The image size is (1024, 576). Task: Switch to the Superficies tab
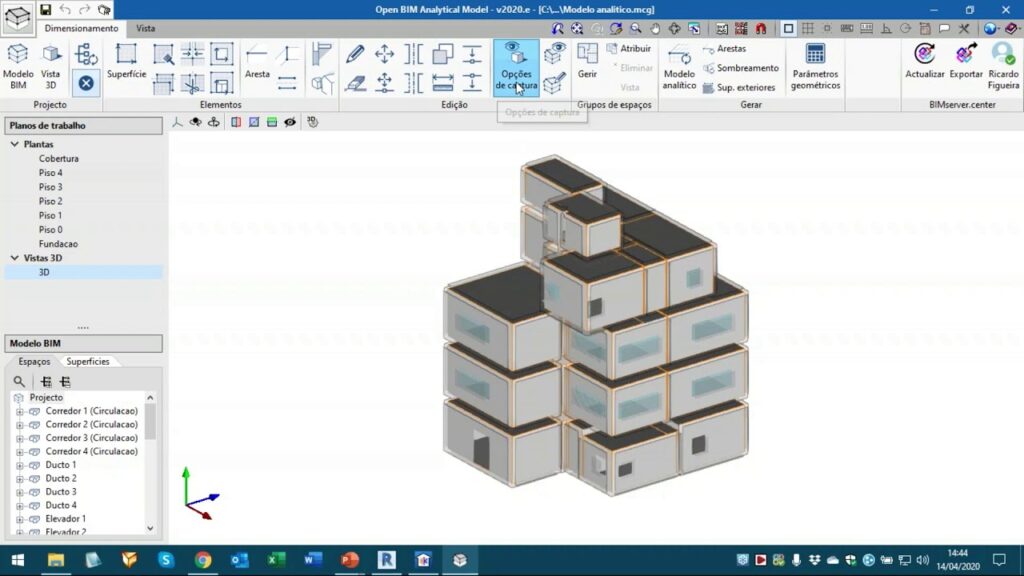pos(88,361)
